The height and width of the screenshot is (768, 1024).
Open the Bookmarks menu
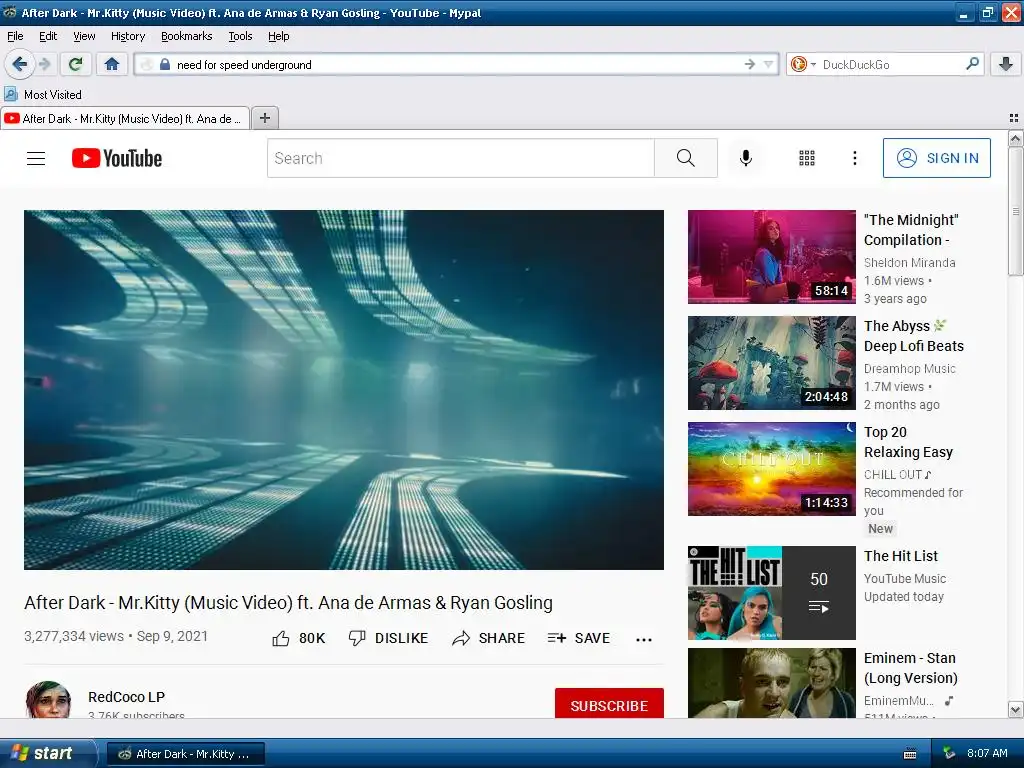(x=186, y=36)
